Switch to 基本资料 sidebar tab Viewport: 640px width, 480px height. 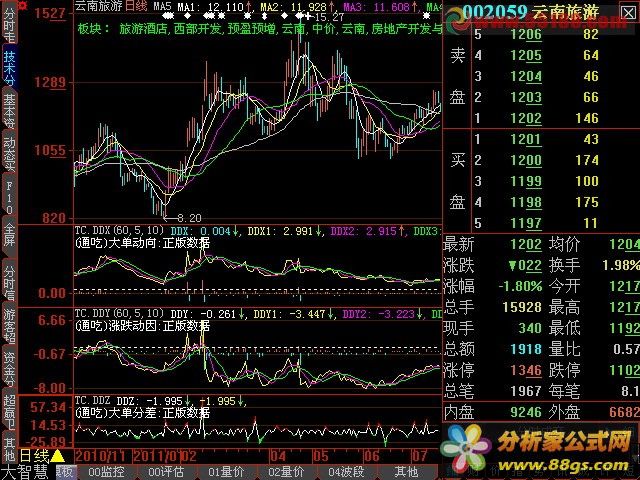[9, 110]
